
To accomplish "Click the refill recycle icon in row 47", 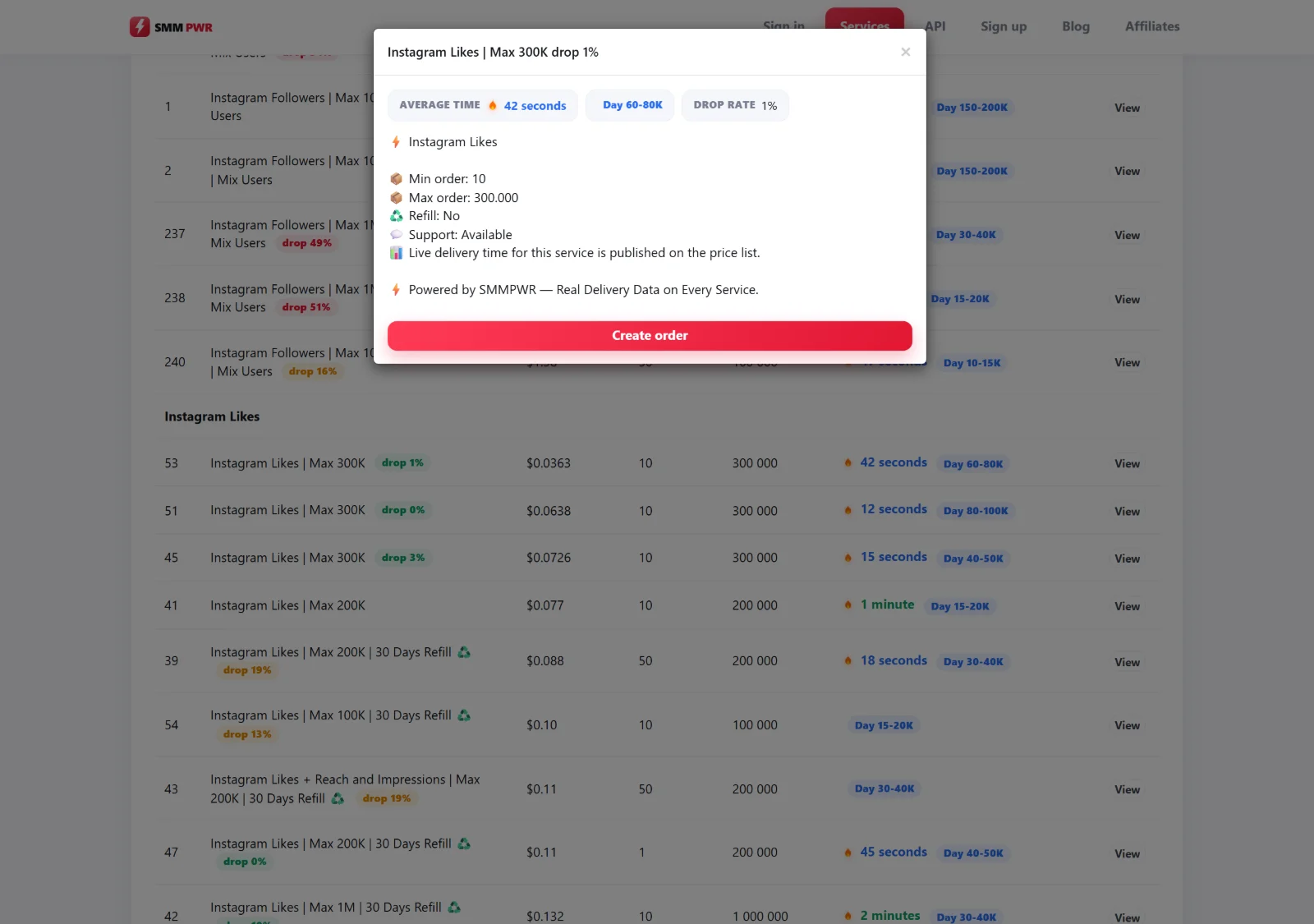I will click(x=464, y=844).
